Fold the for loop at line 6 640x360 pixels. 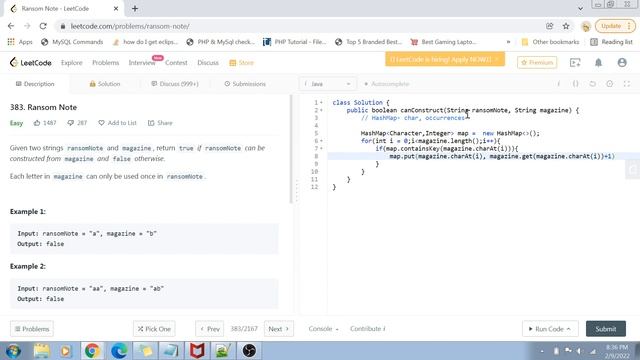321,141
